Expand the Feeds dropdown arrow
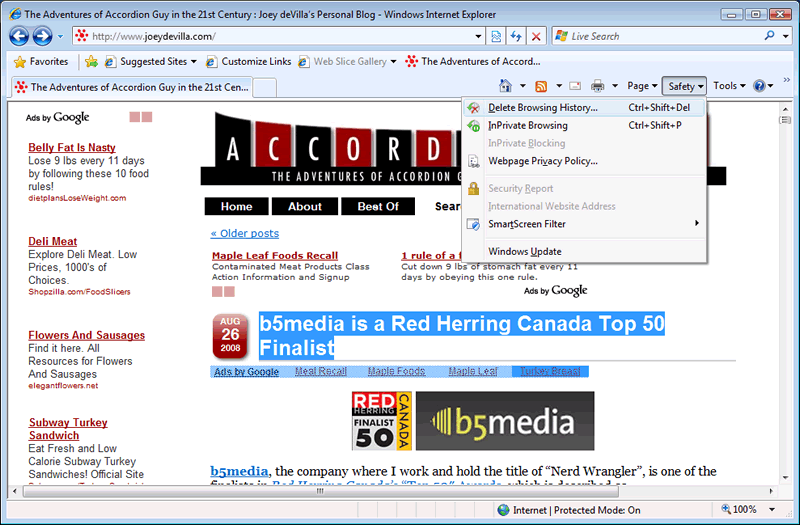 click(559, 86)
